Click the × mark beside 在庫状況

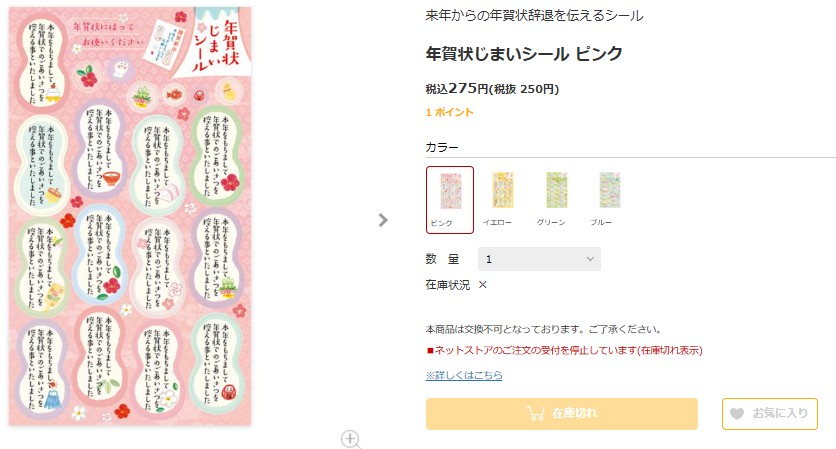483,285
